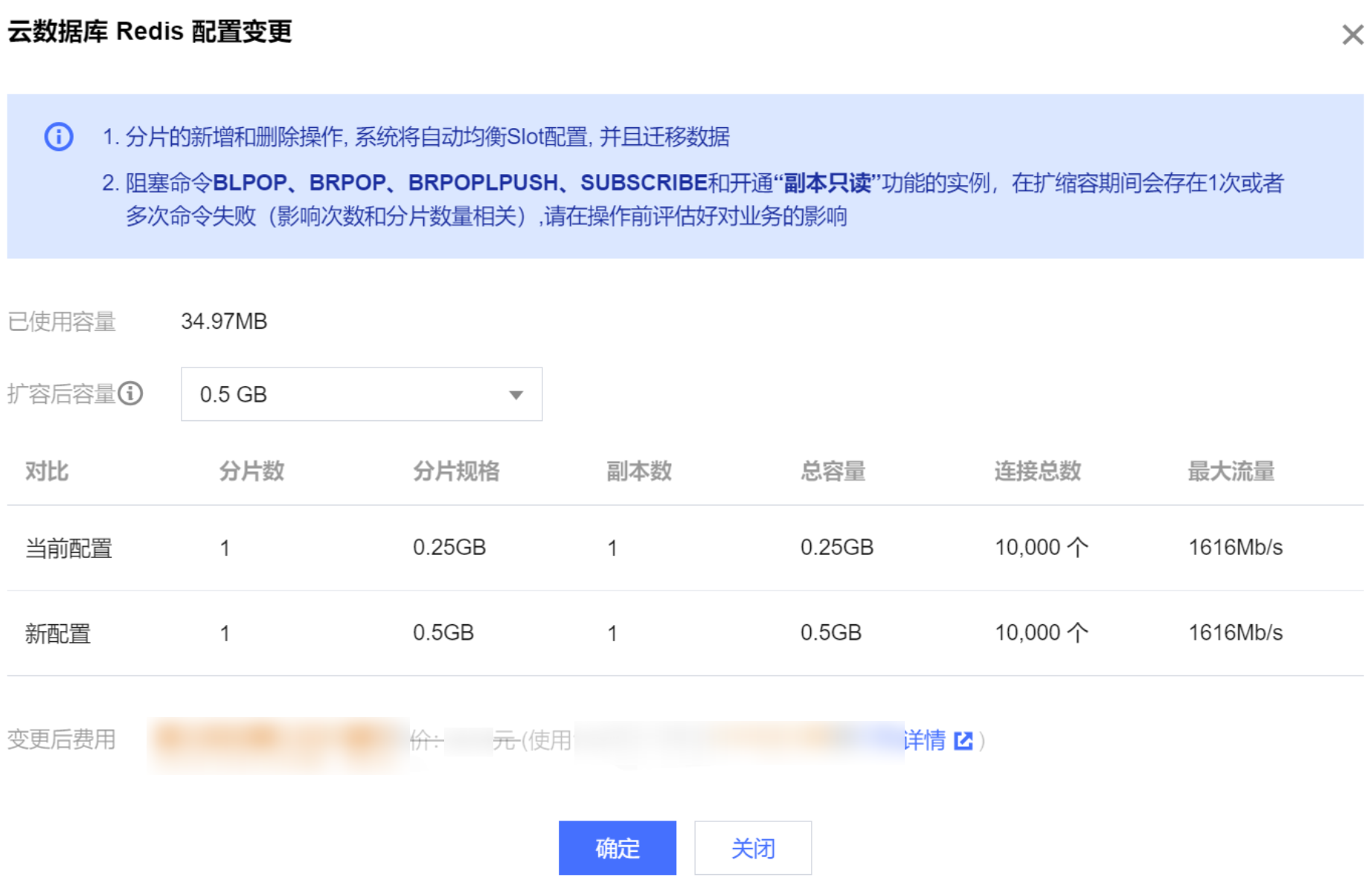Click the blue info icon in notice banner

tap(59, 137)
